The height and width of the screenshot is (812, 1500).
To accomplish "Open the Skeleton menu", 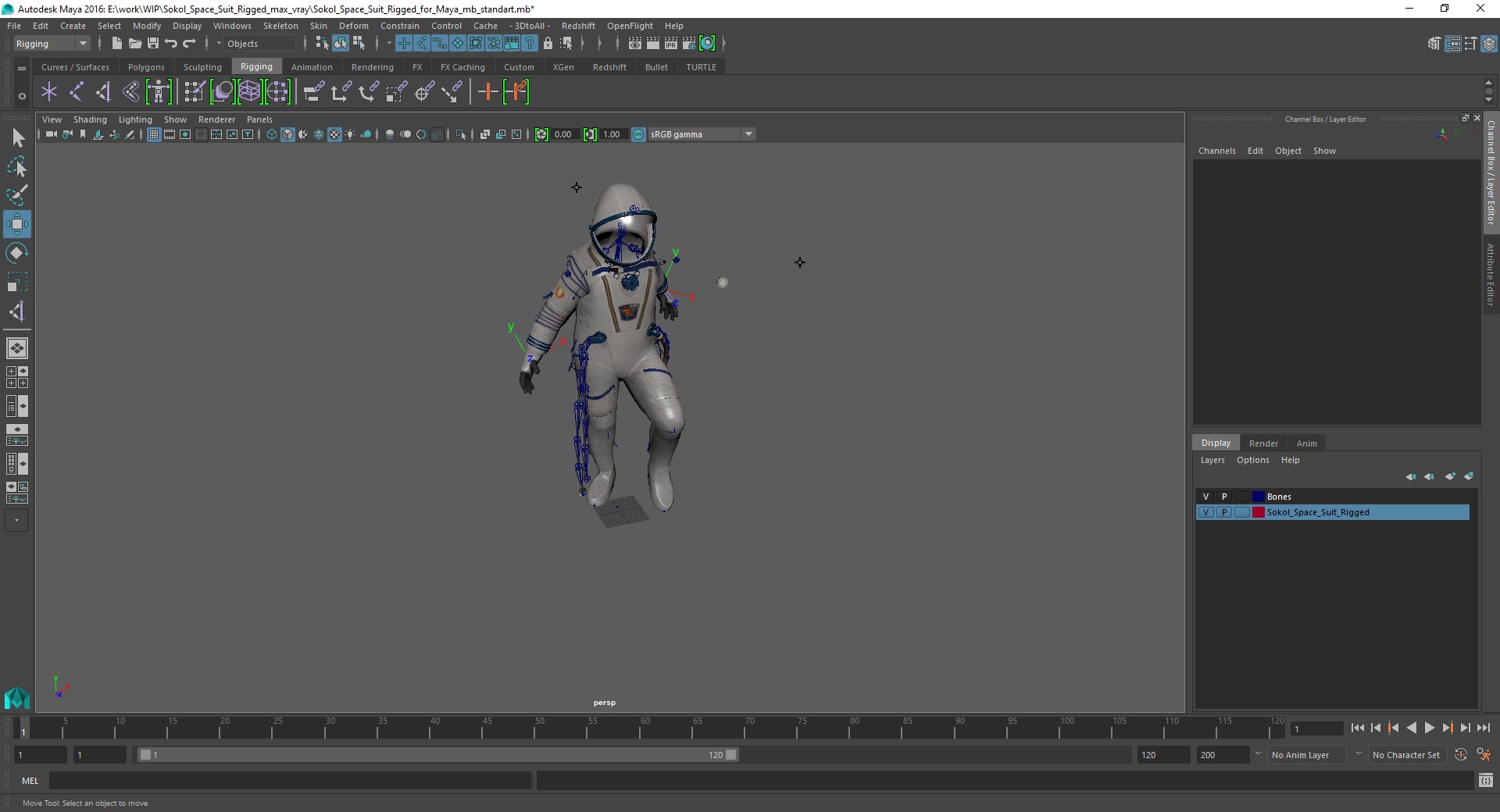I will [280, 26].
